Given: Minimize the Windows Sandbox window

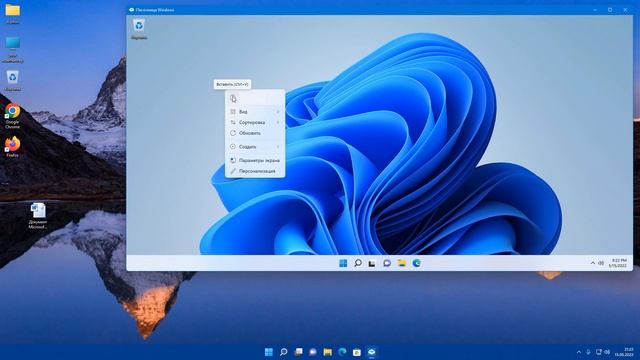Looking at the screenshot, I should point(595,10).
